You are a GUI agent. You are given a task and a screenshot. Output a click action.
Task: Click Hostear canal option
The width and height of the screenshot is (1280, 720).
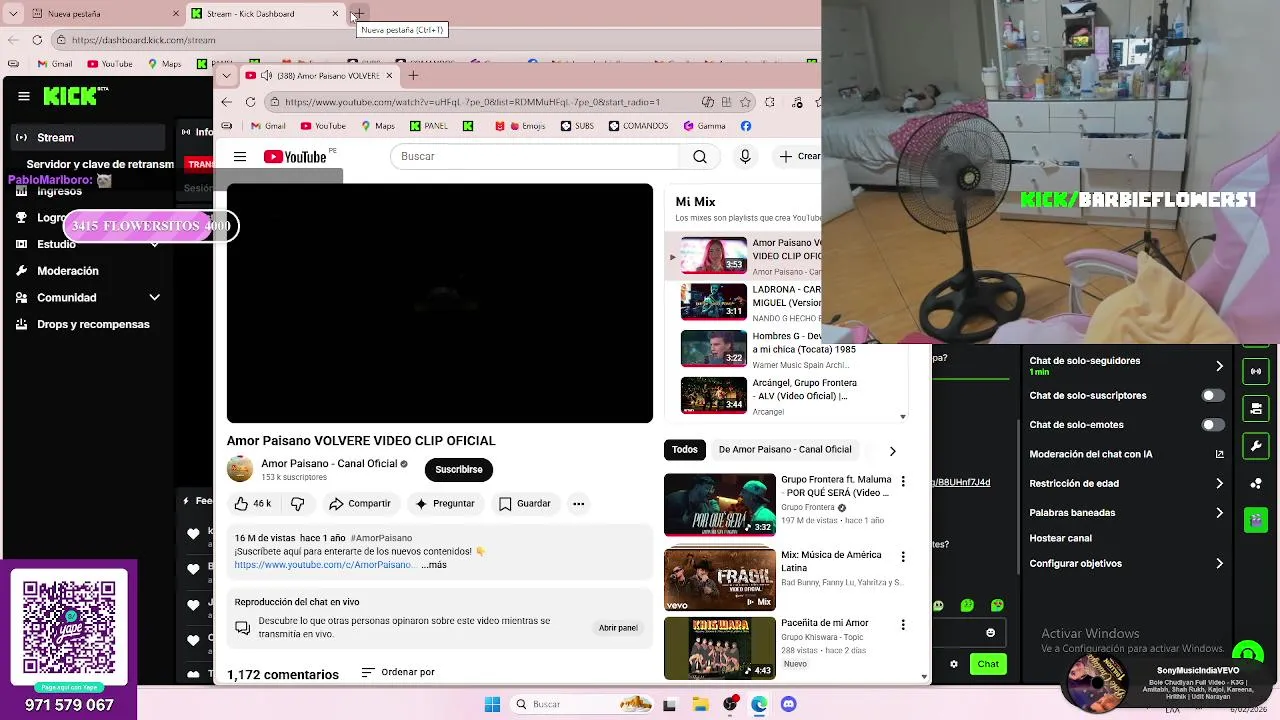[x=1061, y=538]
